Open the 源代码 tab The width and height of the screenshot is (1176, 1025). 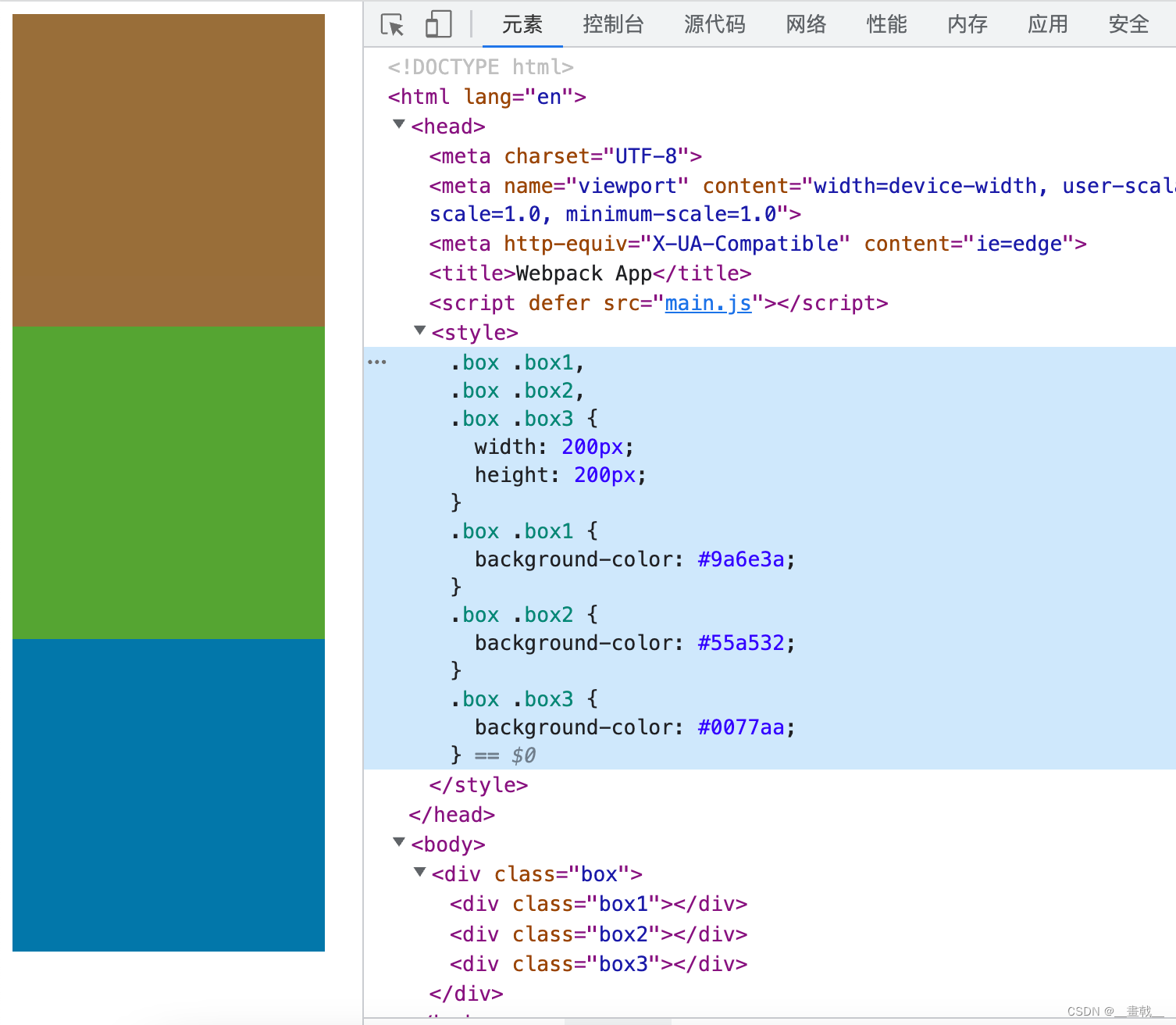click(x=715, y=24)
